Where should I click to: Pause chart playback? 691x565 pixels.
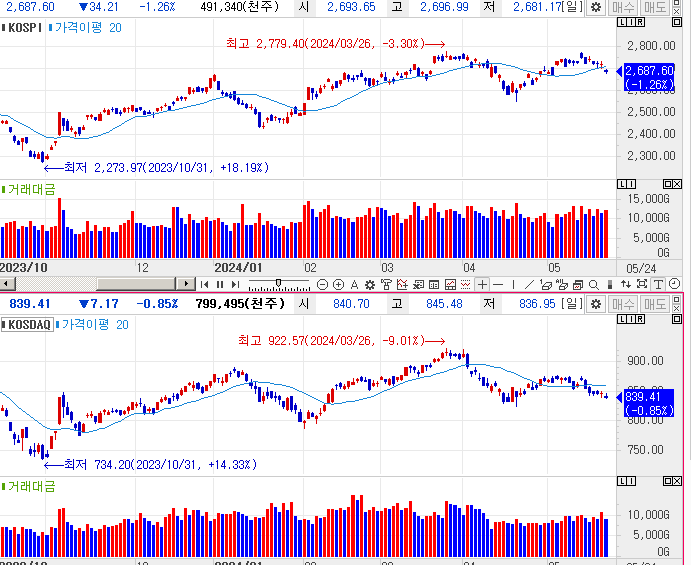[x=220, y=284]
